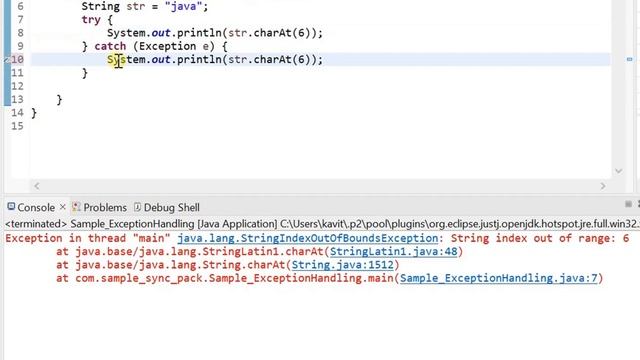Click the line 10 marker in the gutter
This screenshot has height=360, width=640.
pos(7,60)
